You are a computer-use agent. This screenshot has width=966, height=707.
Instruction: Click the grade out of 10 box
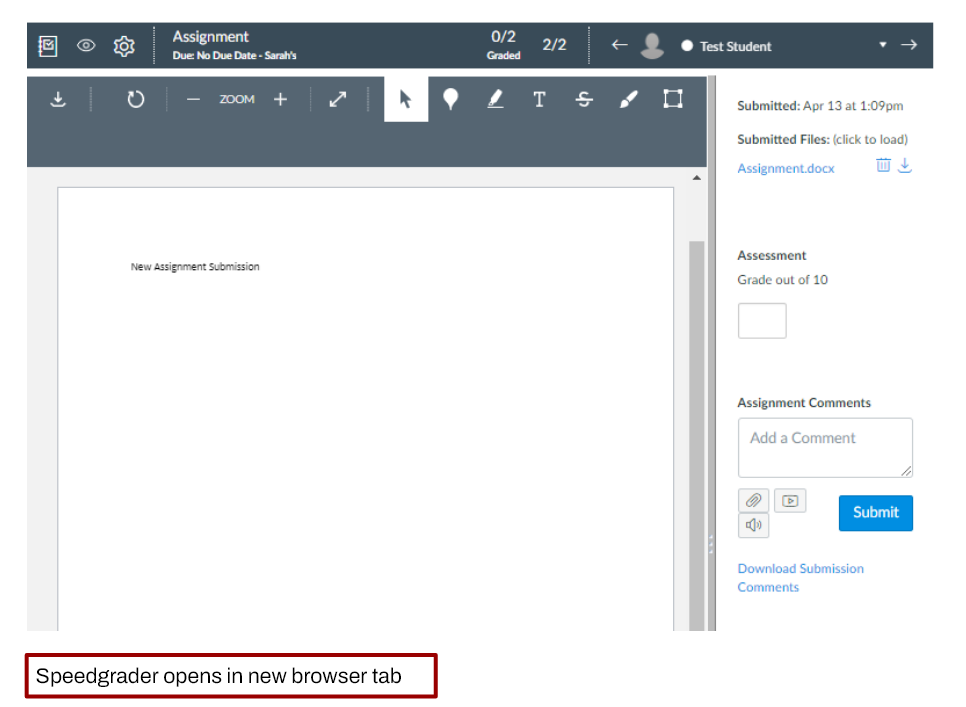[762, 321]
